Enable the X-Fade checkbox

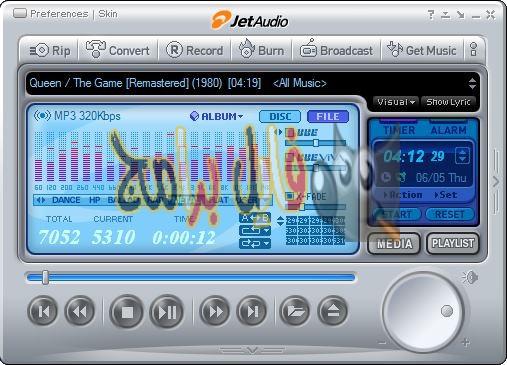click(290, 196)
